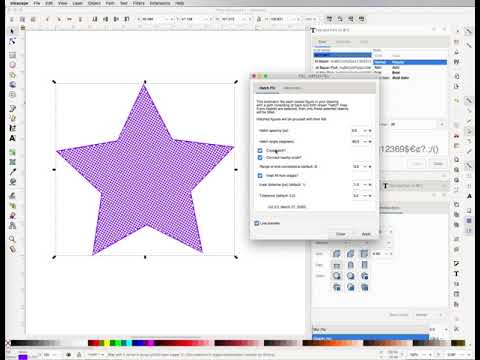Click rotate 90° counter-clockwise toolbar icon
This screenshot has height=360, width=480.
pyautogui.click(x=47, y=19)
